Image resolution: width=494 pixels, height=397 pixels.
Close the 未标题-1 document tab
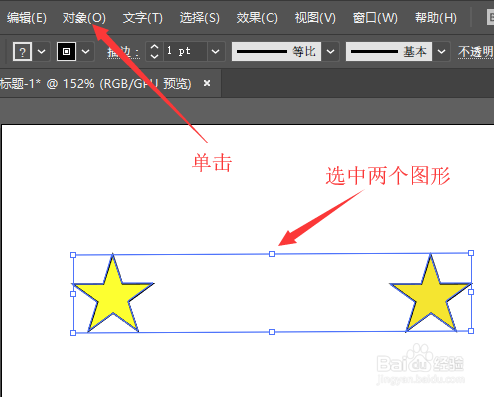207,83
